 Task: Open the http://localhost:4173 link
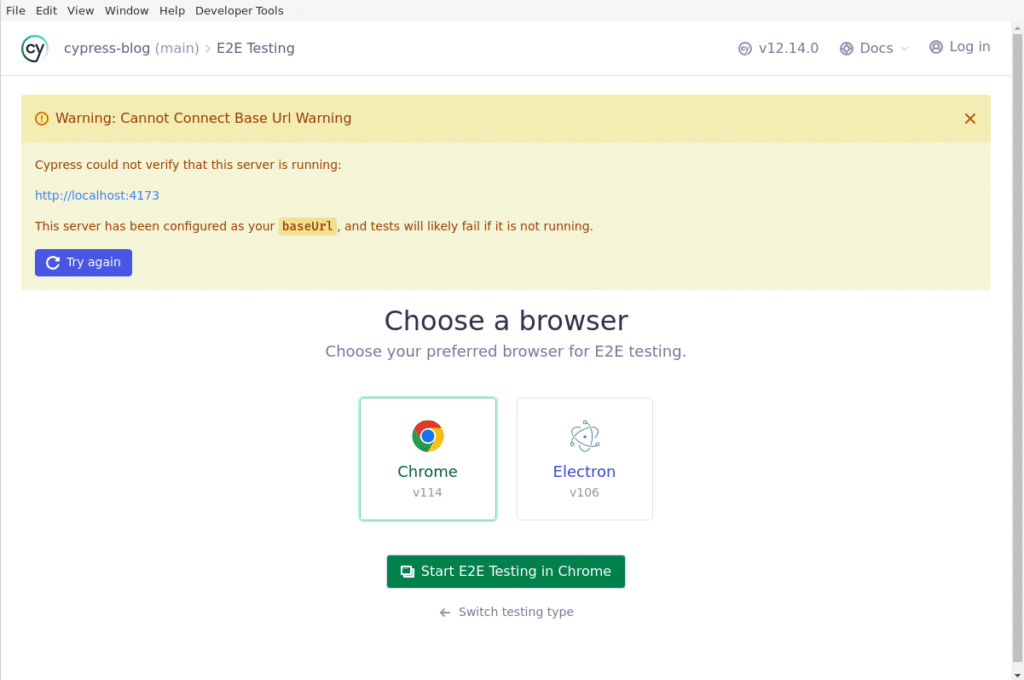[x=97, y=195]
